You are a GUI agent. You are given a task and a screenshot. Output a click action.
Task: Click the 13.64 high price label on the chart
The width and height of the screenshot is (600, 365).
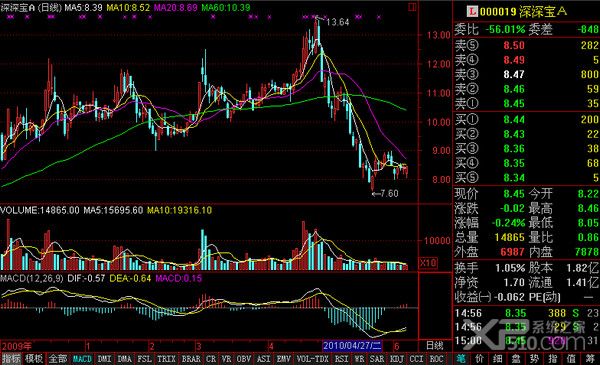(x=338, y=22)
